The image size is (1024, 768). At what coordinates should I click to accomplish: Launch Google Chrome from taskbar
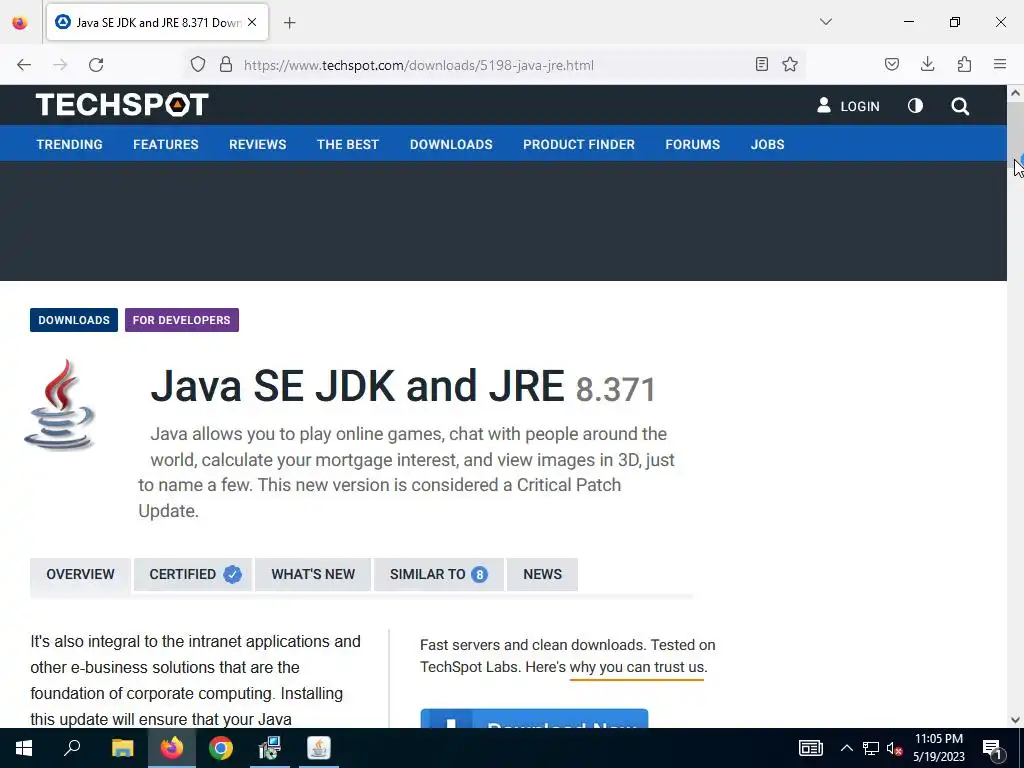coord(221,748)
